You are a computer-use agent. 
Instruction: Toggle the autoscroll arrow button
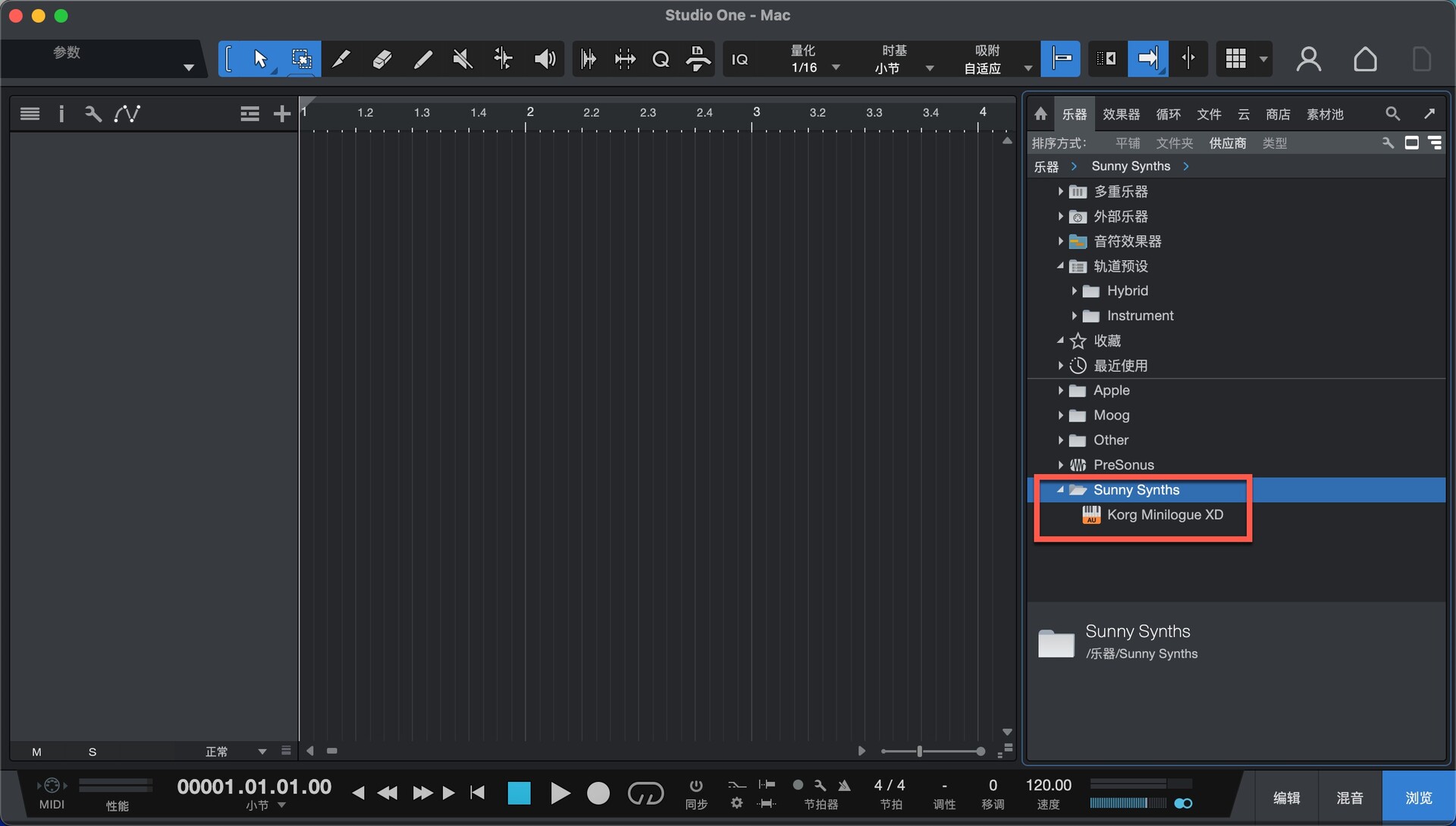coord(1147,59)
